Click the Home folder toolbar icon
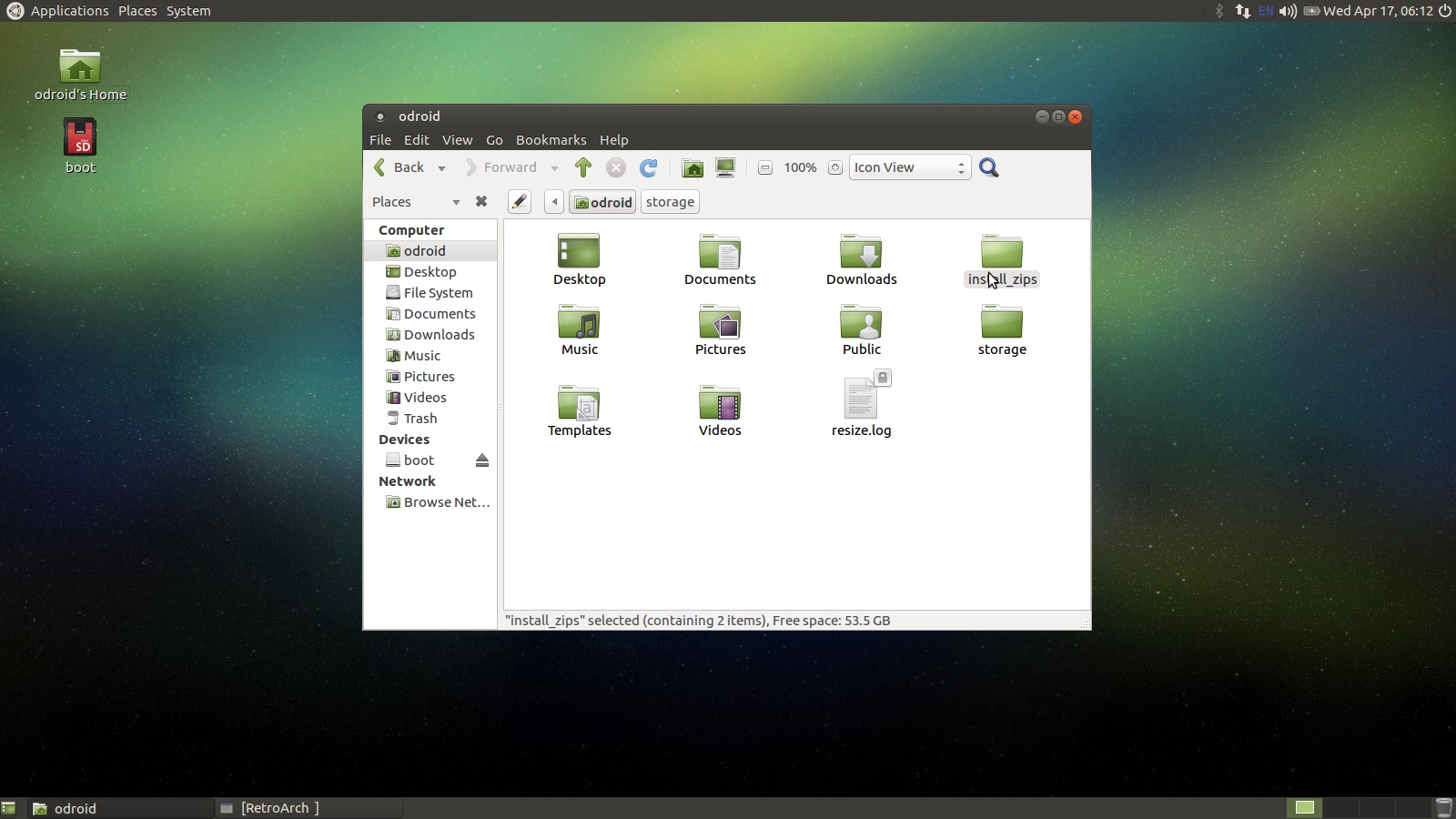This screenshot has width=1456, height=819. coord(693,167)
